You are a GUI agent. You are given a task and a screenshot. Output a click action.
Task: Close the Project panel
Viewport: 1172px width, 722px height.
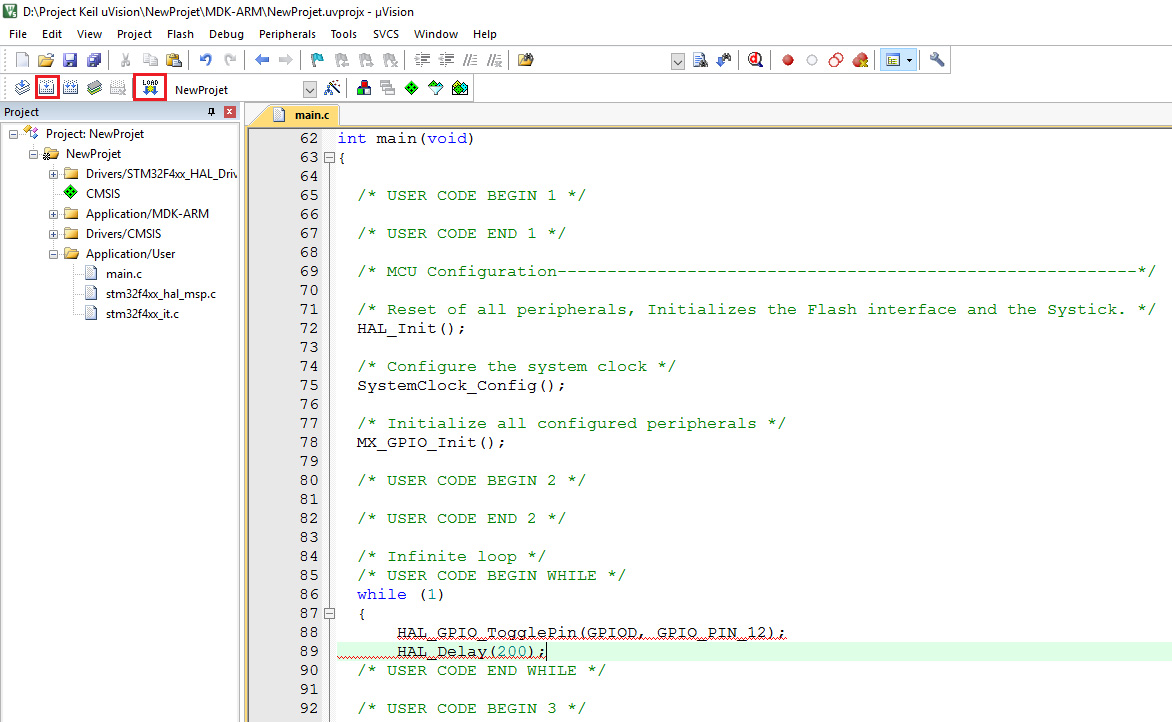pos(229,112)
